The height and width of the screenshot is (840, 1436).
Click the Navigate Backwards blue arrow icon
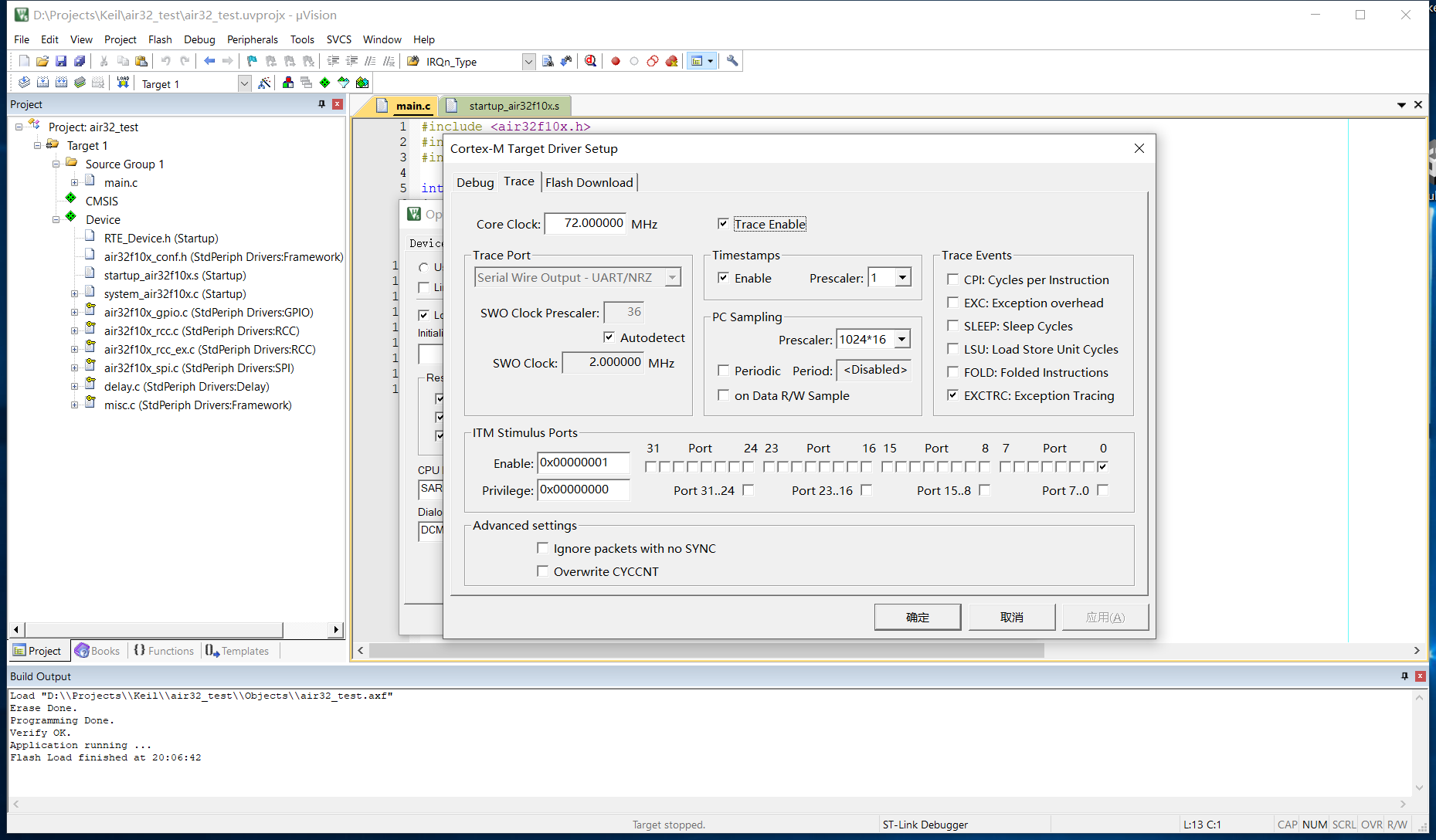coord(209,61)
